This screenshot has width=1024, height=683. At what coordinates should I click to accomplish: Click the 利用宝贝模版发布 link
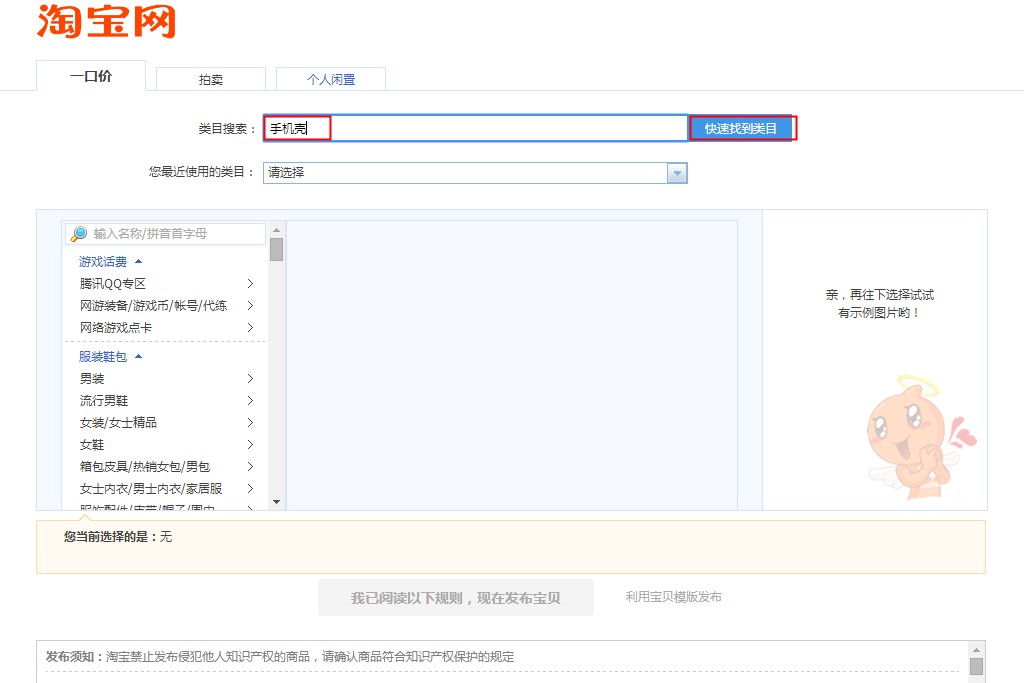673,597
